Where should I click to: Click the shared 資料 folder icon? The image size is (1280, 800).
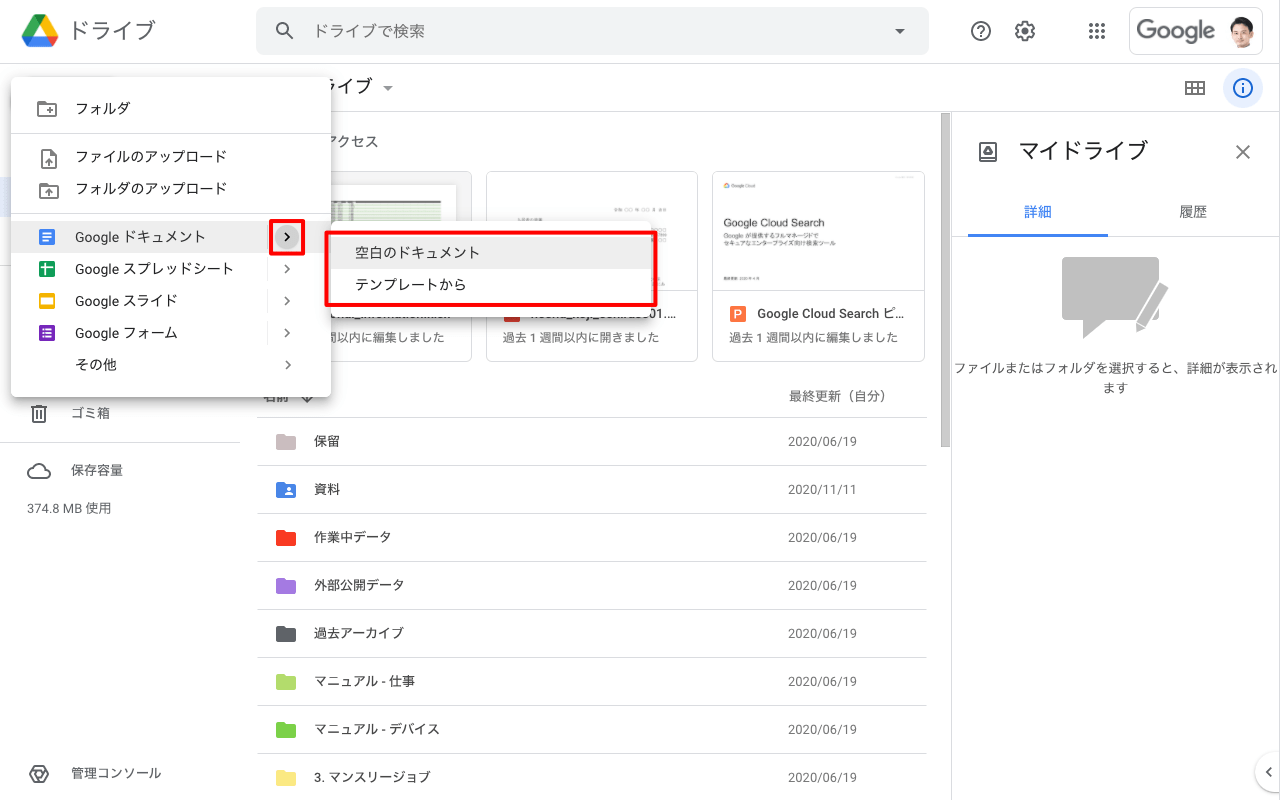tap(286, 489)
